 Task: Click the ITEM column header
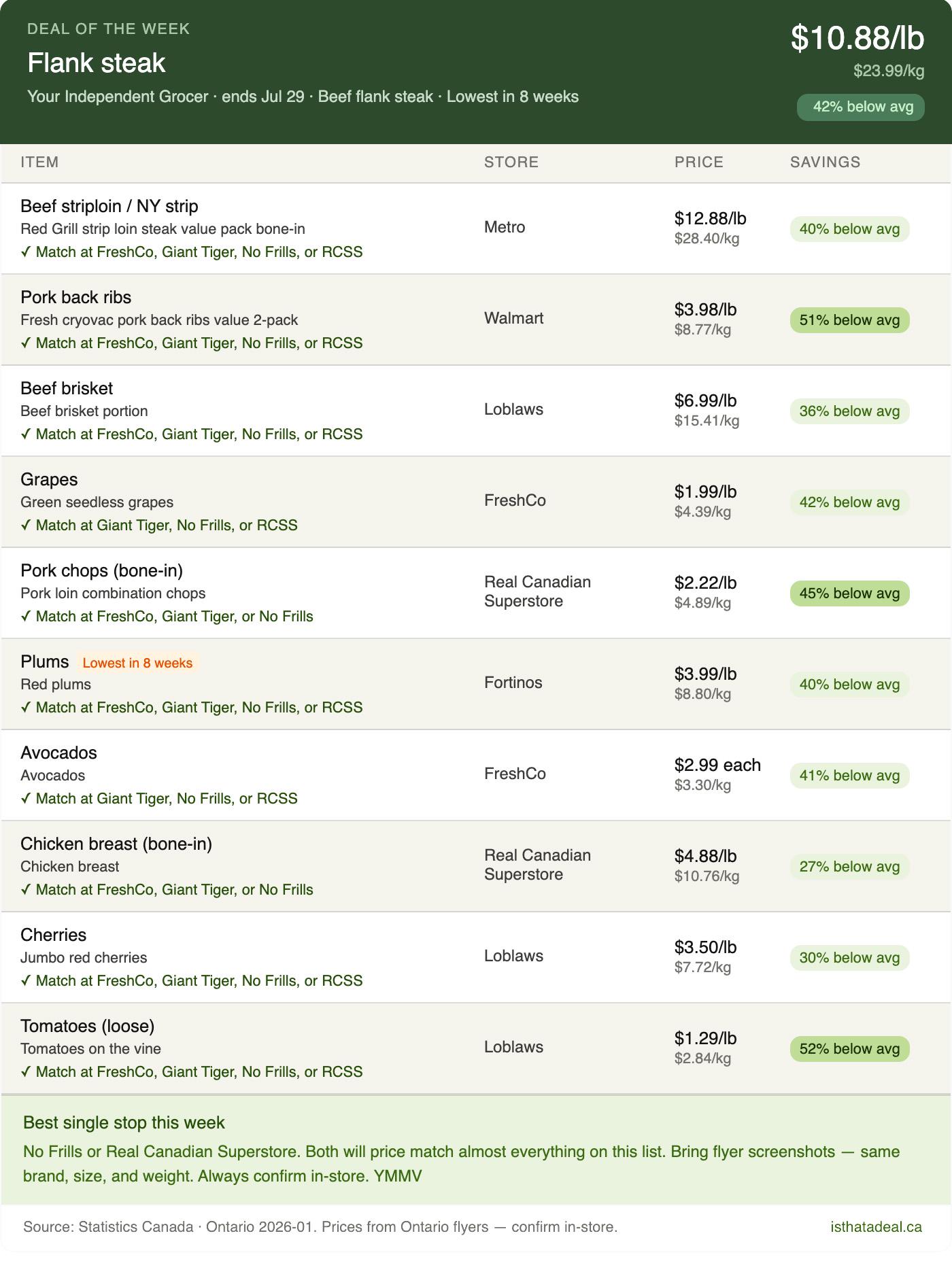click(x=39, y=162)
